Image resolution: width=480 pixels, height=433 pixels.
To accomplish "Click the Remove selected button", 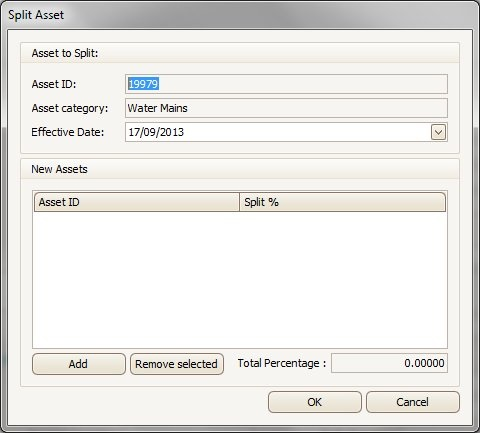I will click(x=177, y=364).
